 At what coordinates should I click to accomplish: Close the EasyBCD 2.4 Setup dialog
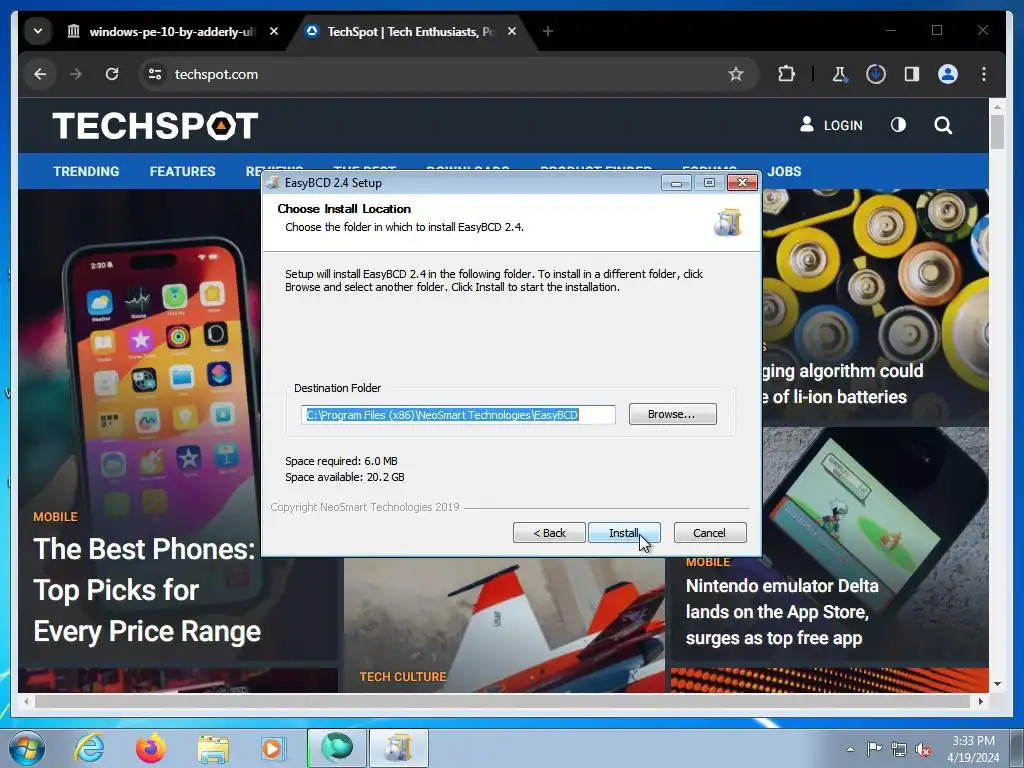tap(743, 183)
